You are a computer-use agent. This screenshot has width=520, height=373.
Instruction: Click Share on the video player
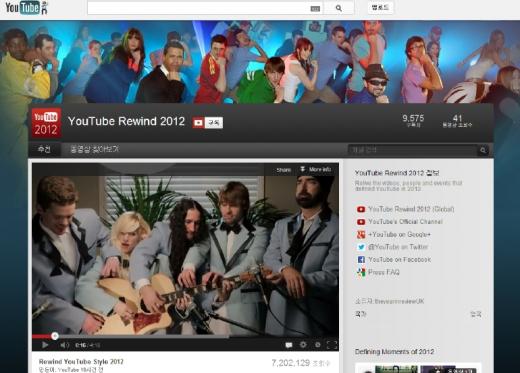(x=283, y=170)
